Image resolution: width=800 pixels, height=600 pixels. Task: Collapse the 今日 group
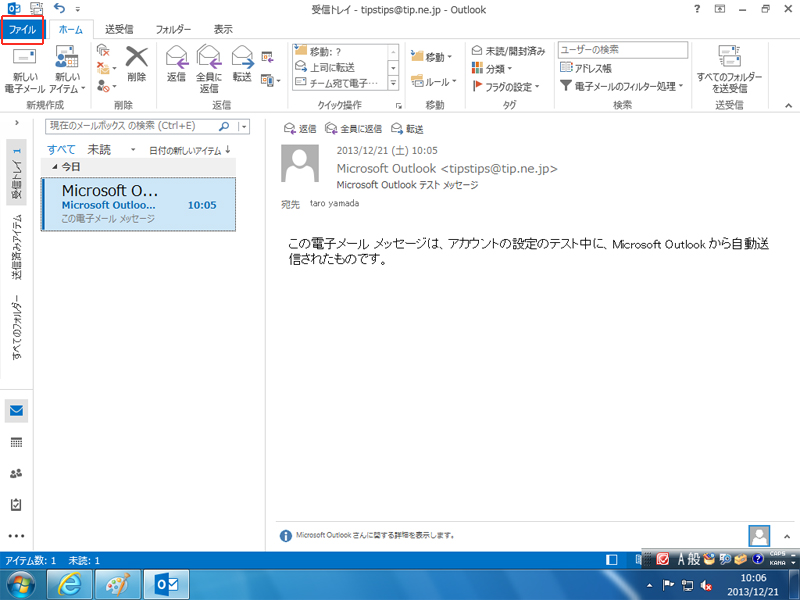(x=55, y=167)
